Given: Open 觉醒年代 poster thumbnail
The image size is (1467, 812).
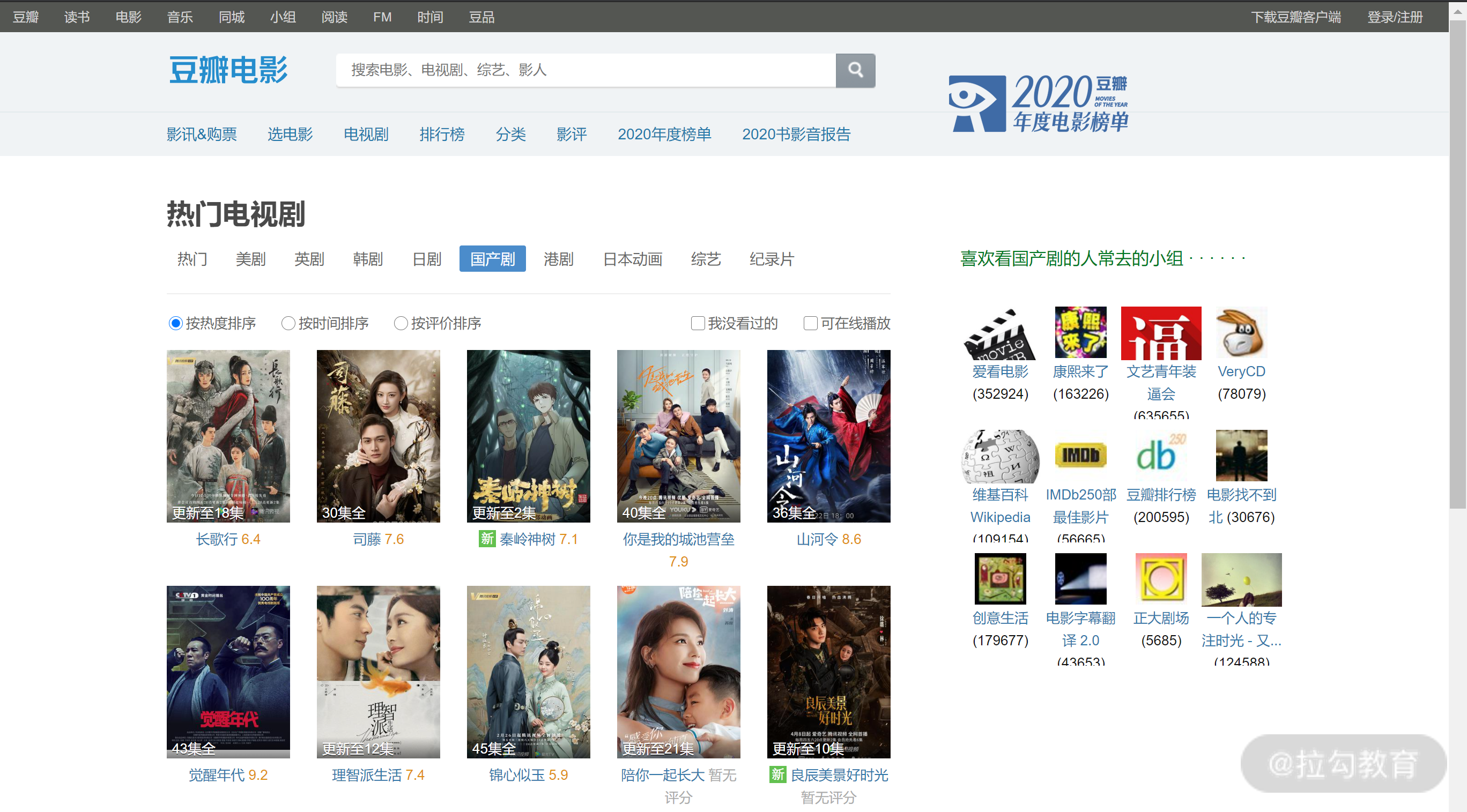Looking at the screenshot, I should (x=228, y=672).
